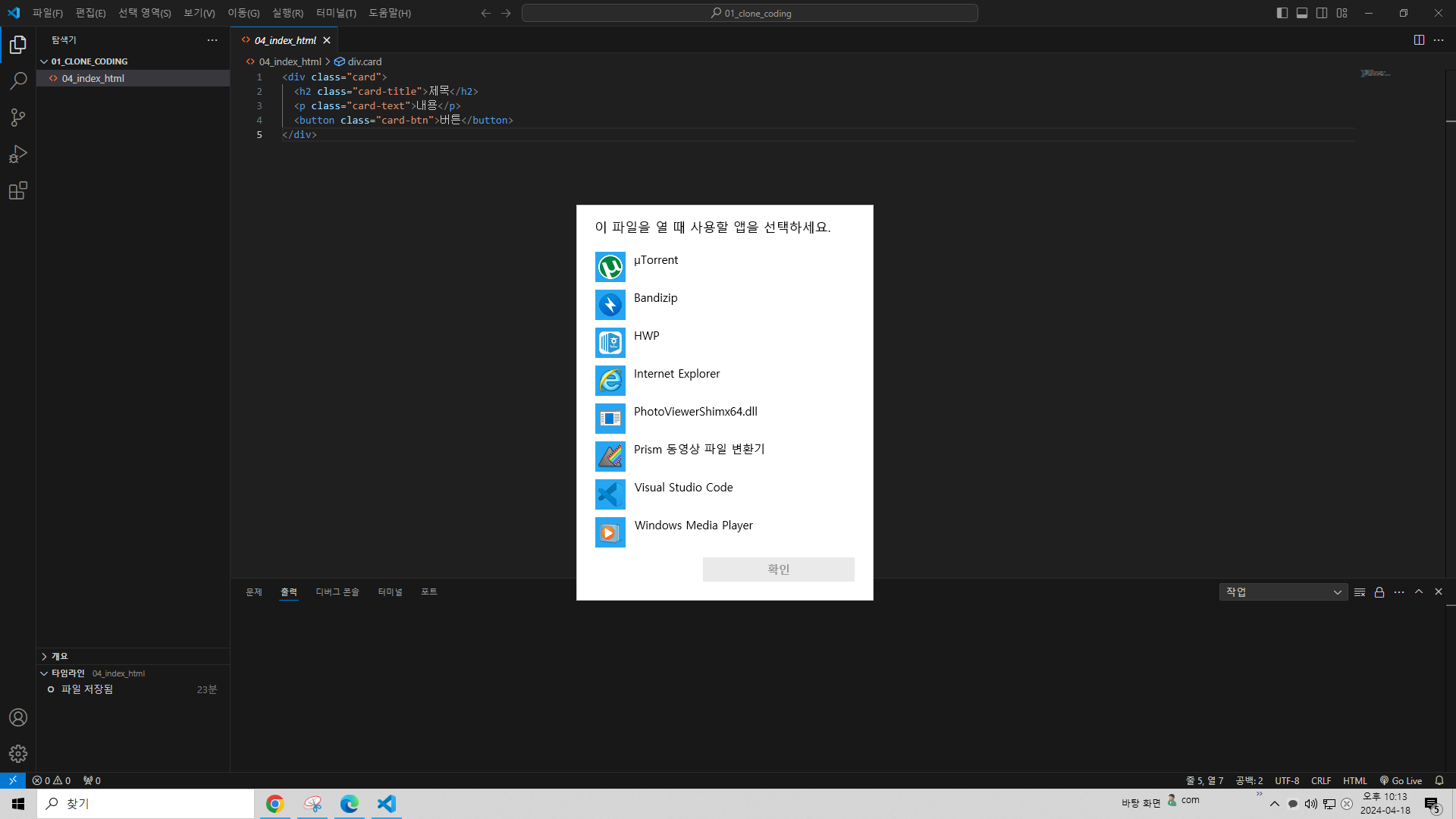Open the 선택 영역(S) menu

pos(145,14)
